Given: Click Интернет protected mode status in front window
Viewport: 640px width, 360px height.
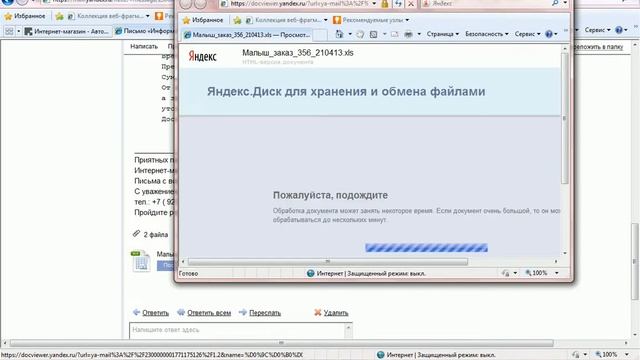Looking at the screenshot, I should click(x=366, y=273).
